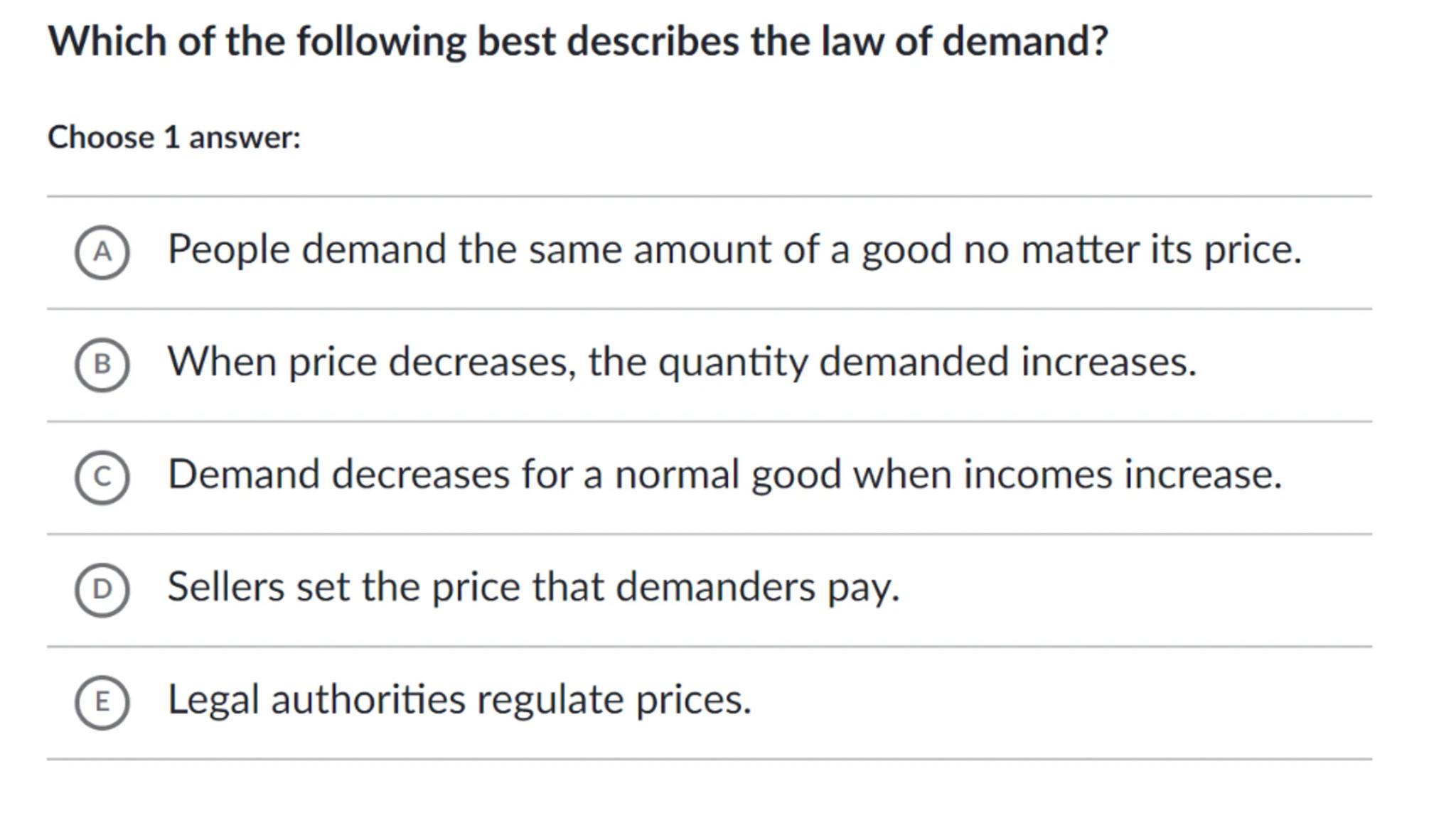This screenshot has width=1456, height=813.
Task: Click the word 'Which' in the question
Action: (x=107, y=41)
